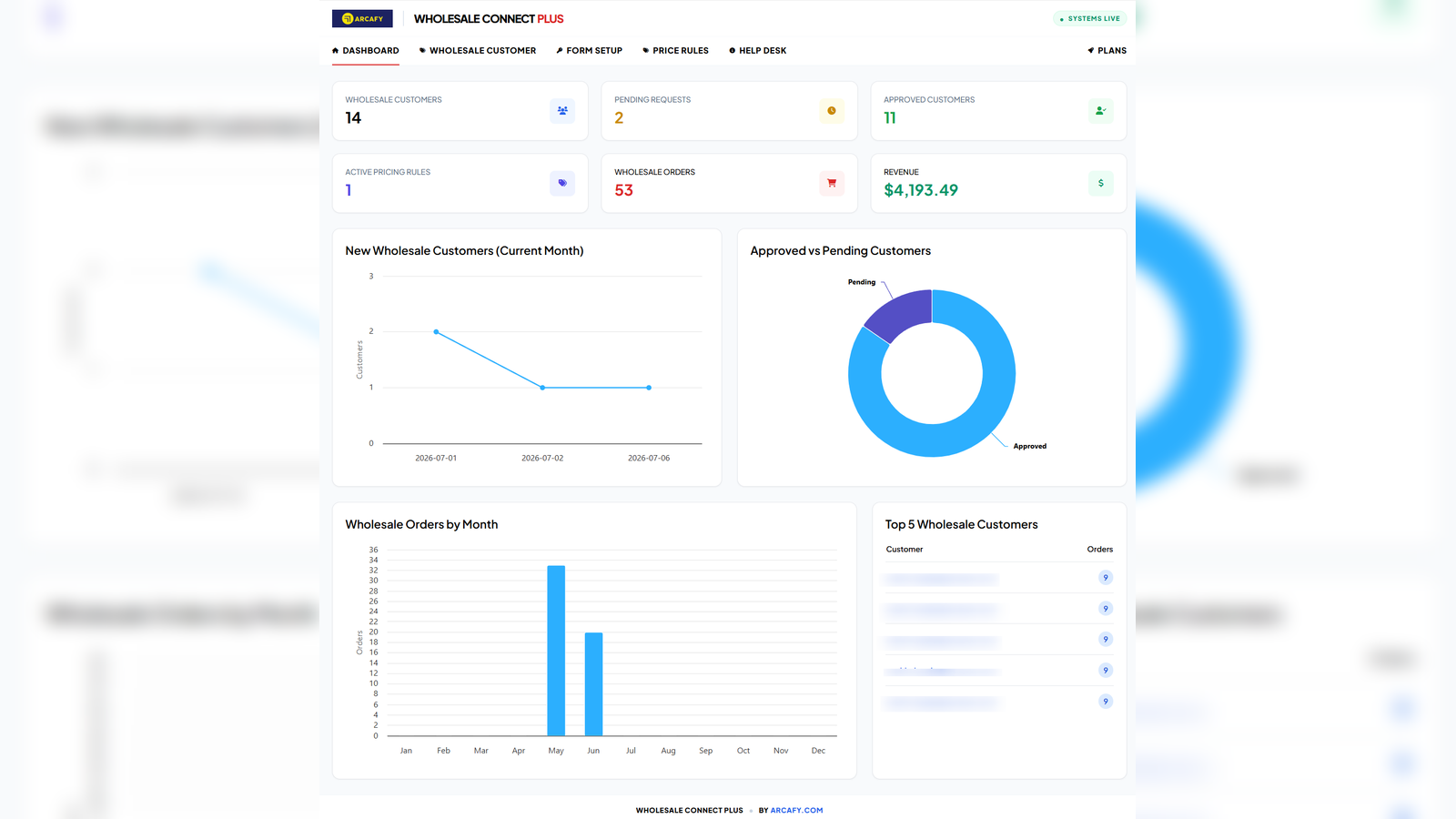Click the 2026-07-01 point on line chart
The width and height of the screenshot is (1456, 819).
click(436, 332)
